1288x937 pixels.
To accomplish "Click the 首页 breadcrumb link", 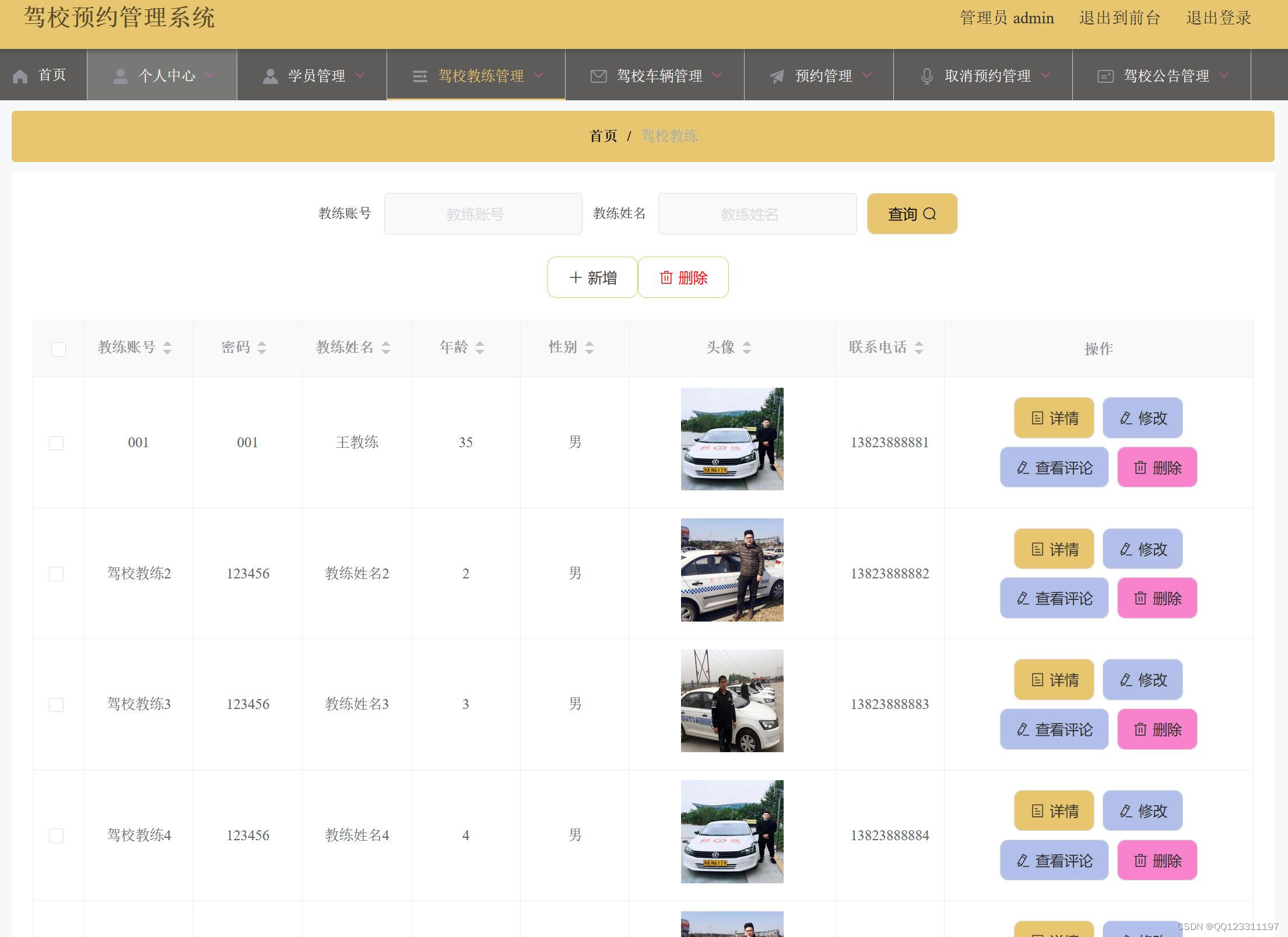I will click(x=603, y=136).
